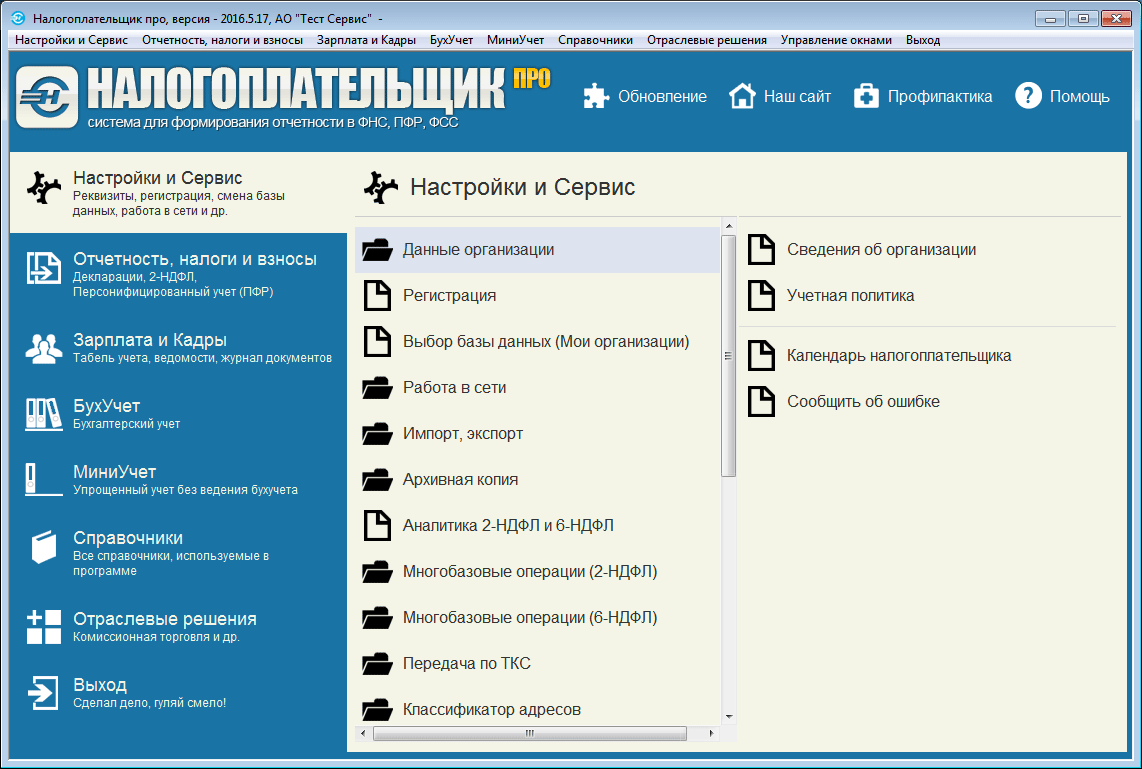Viewport: 1142px width, 769px height.
Task: Click the Наш сайт link in header
Action: (797, 96)
